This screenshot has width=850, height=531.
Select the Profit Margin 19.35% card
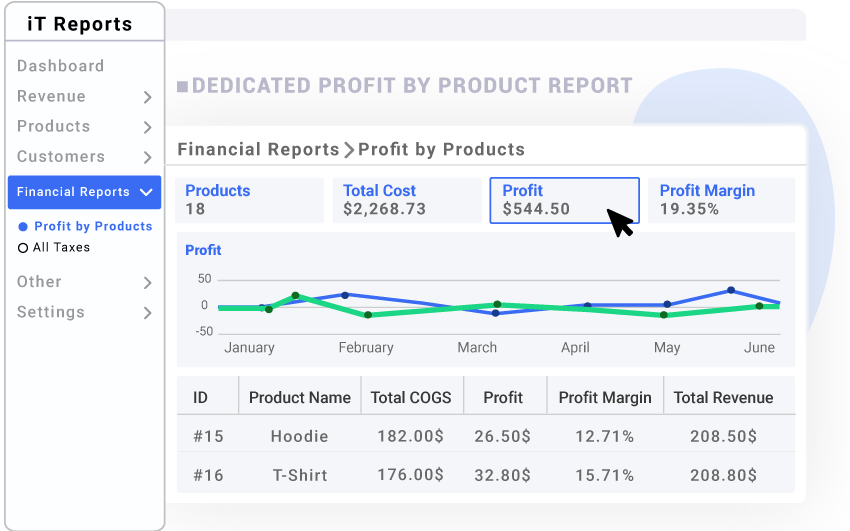pos(722,200)
